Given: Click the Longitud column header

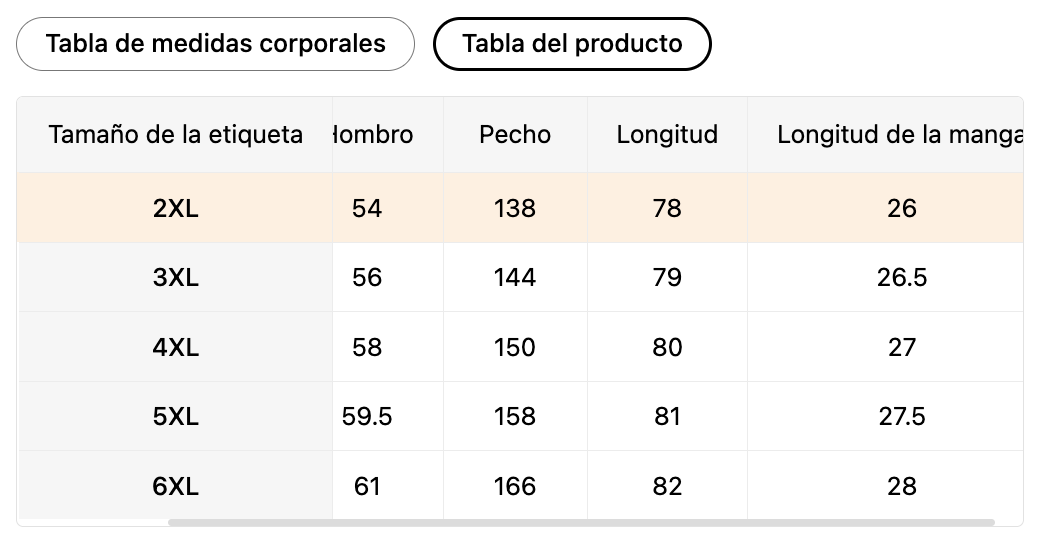Looking at the screenshot, I should pos(667,134).
